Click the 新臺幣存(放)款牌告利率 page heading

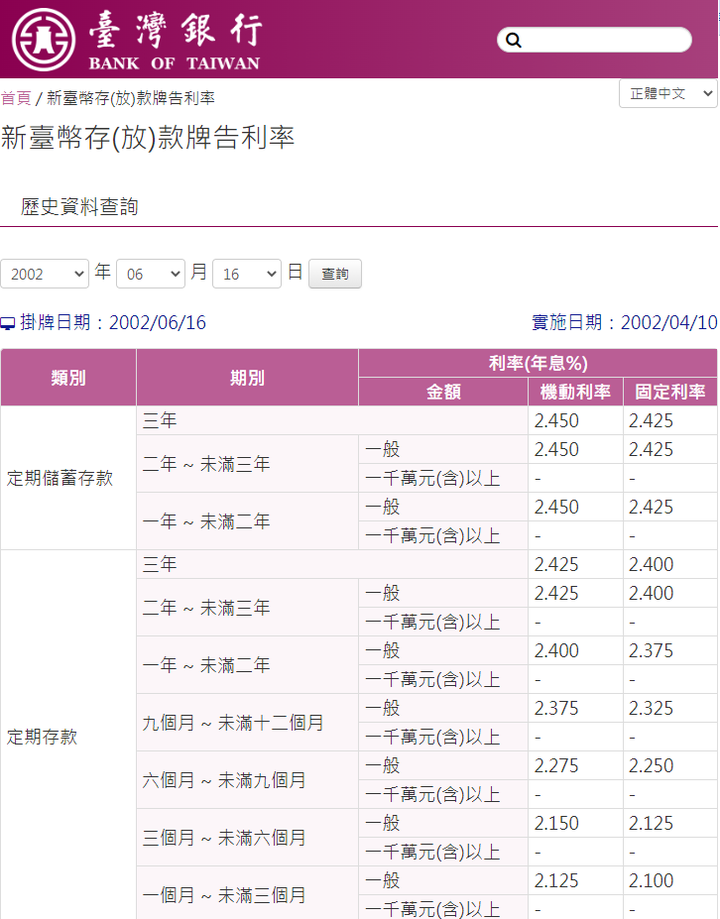148,138
